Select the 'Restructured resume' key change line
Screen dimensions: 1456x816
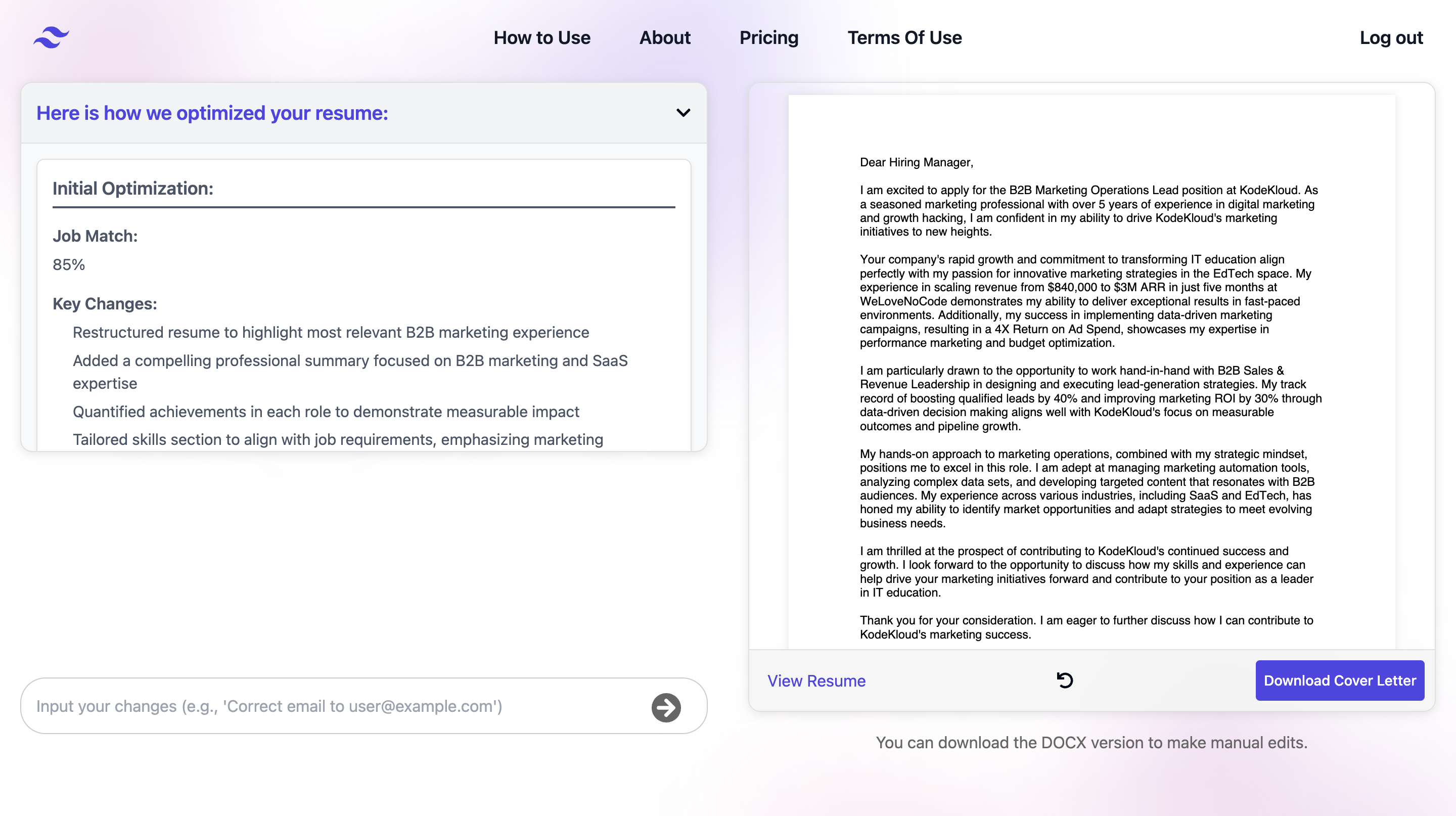coord(331,332)
